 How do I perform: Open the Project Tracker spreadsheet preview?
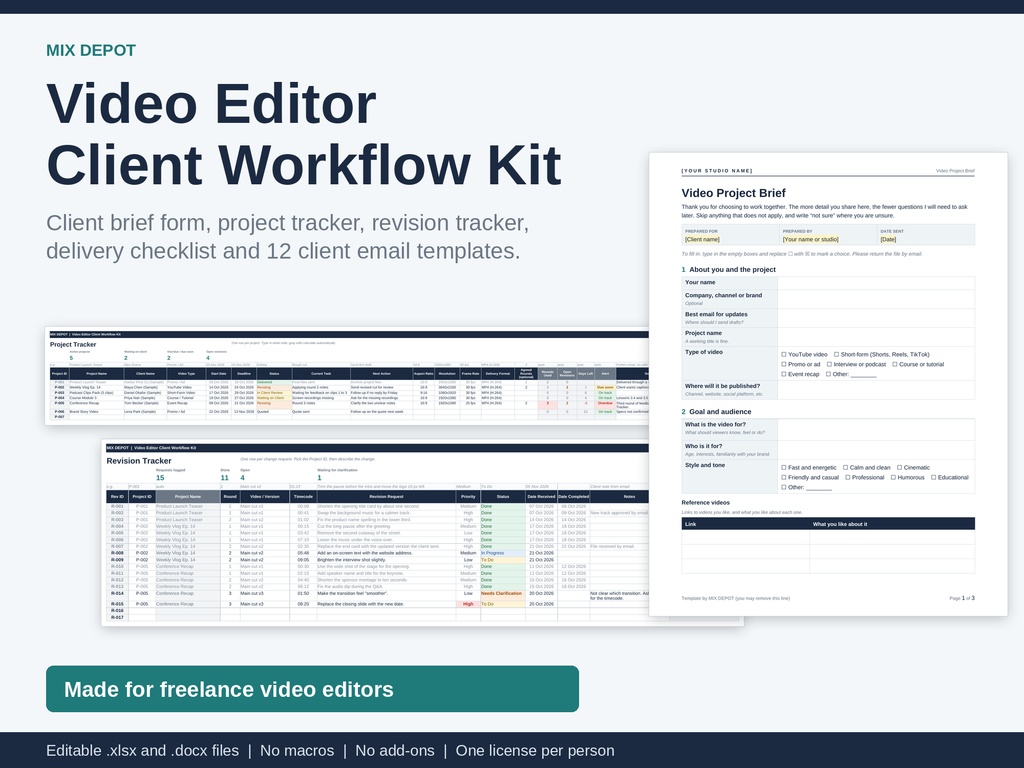[x=347, y=376]
